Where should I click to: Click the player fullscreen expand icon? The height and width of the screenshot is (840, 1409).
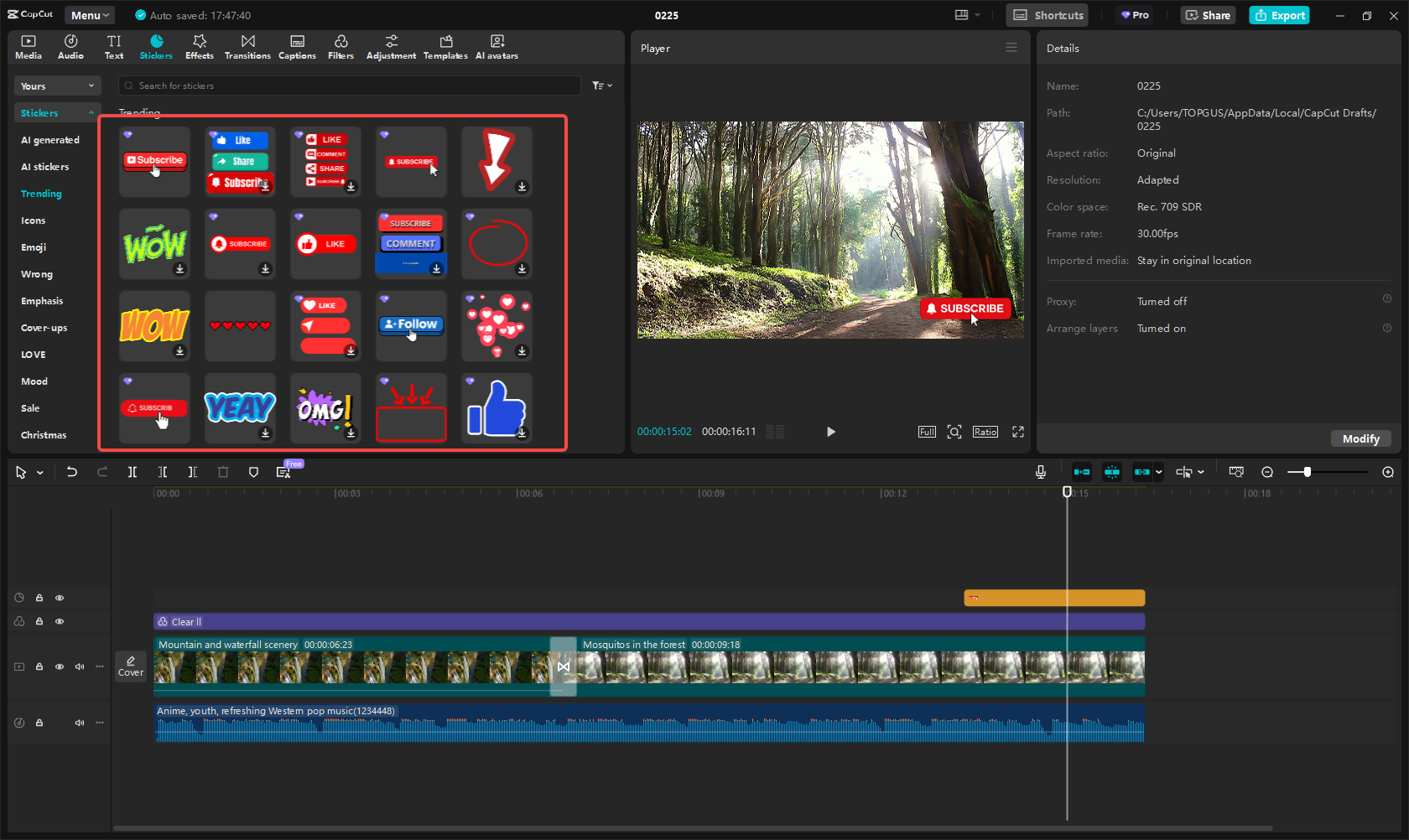tap(1017, 432)
